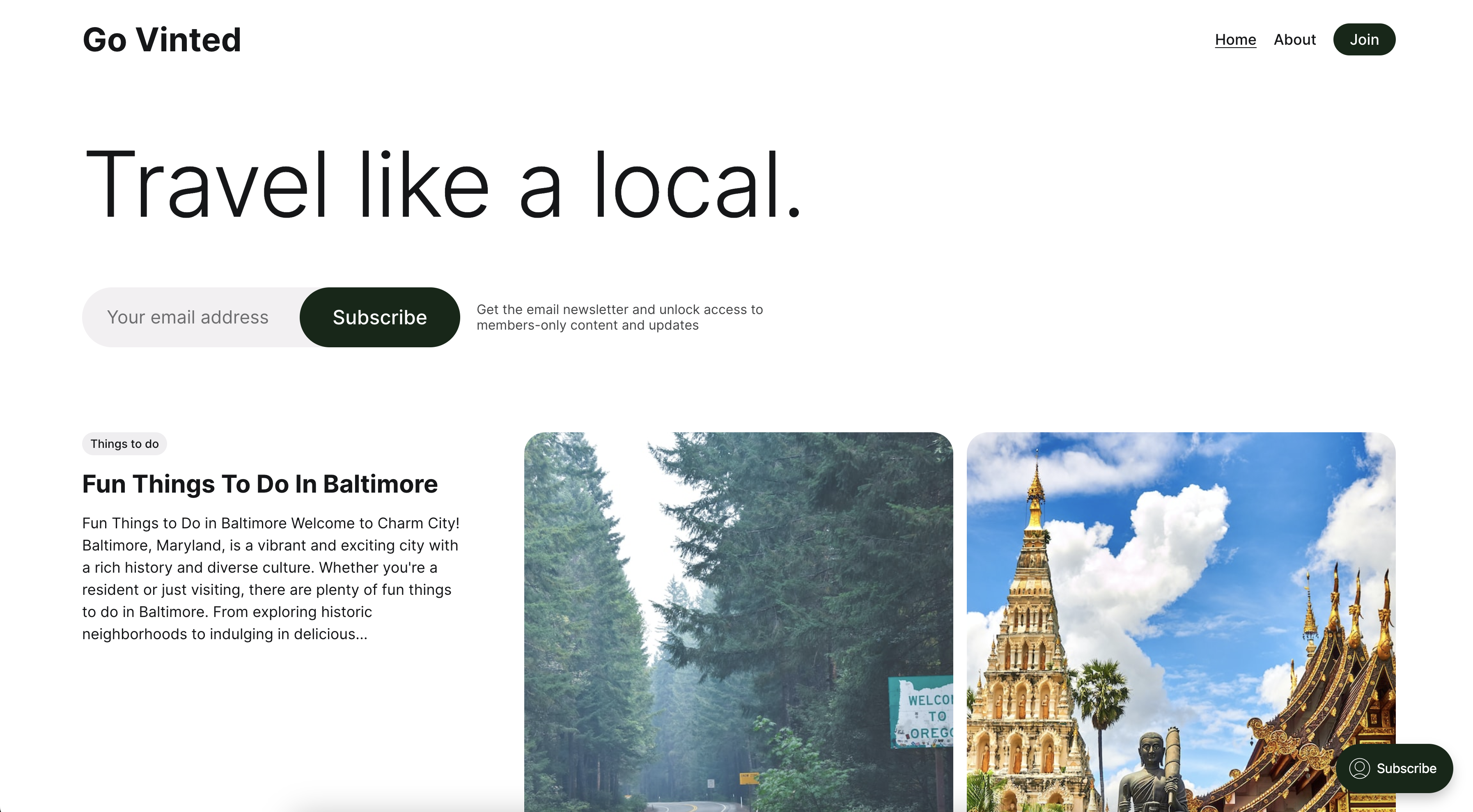Click the Baltimore article excerpt paragraph
The width and height of the screenshot is (1473, 812).
[271, 578]
